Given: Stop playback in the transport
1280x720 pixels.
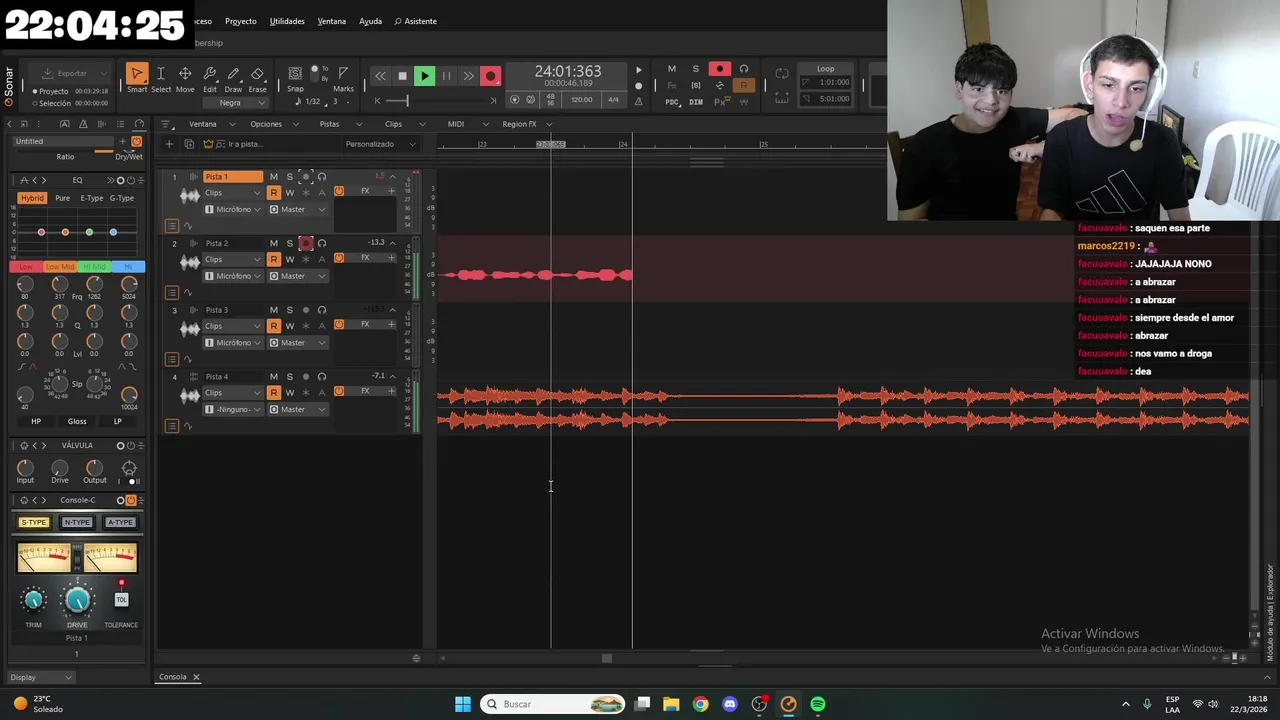Looking at the screenshot, I should click(x=402, y=76).
